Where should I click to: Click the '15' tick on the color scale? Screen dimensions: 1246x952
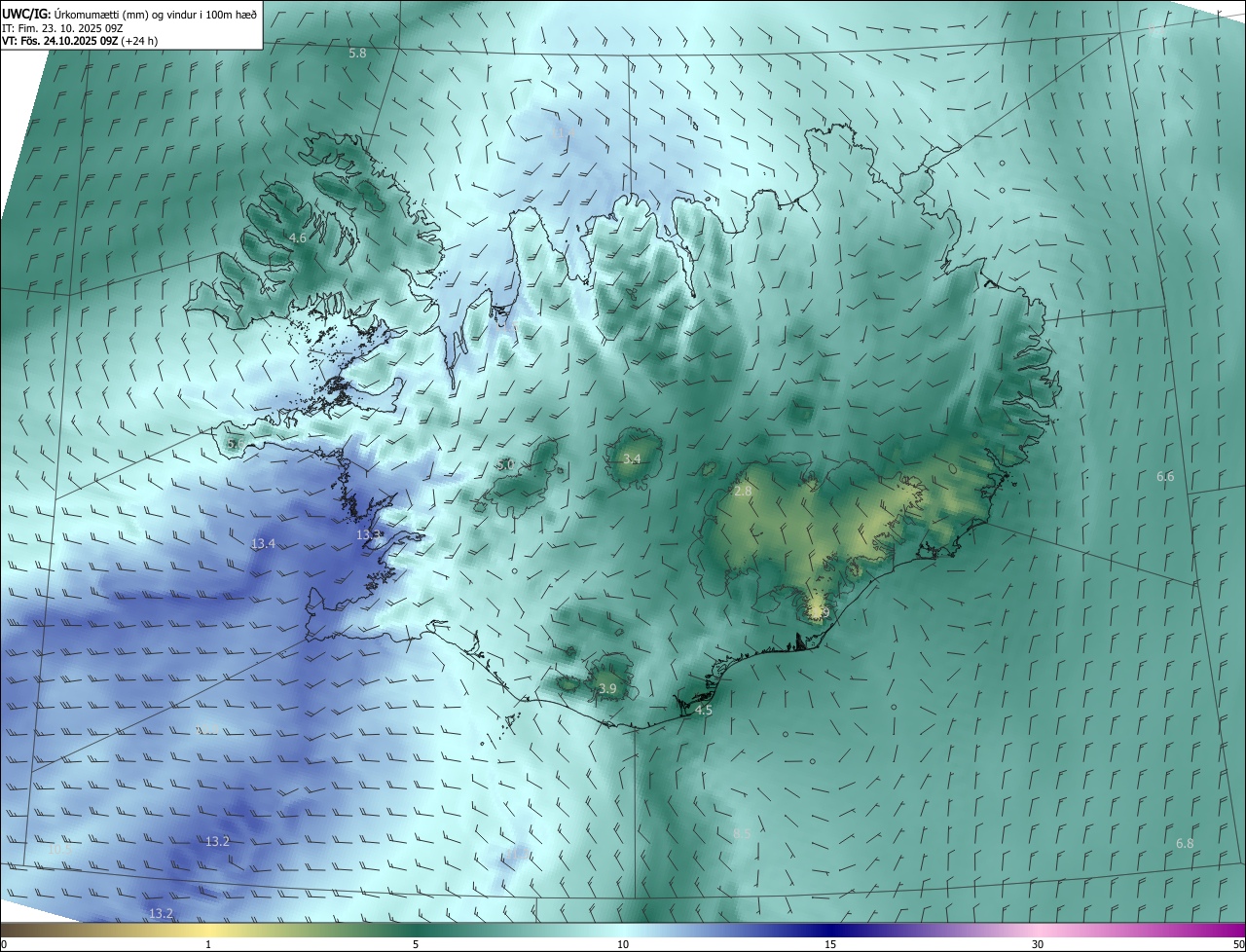830,944
